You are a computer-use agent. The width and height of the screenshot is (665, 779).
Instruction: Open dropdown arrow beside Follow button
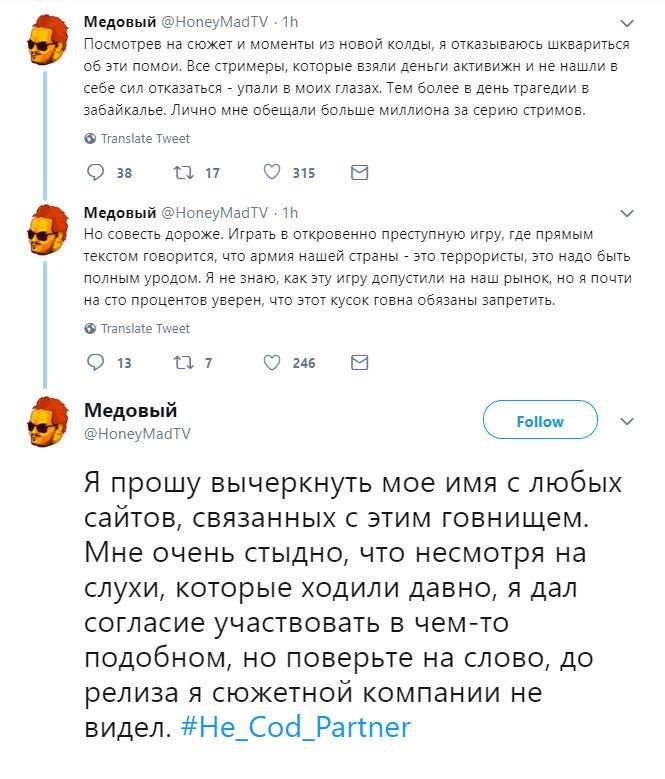click(x=627, y=421)
